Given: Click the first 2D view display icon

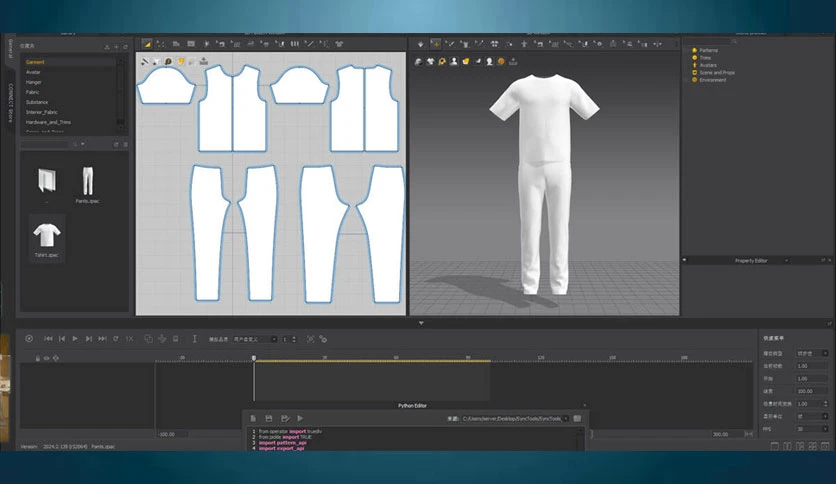Looking at the screenshot, I should click(145, 62).
